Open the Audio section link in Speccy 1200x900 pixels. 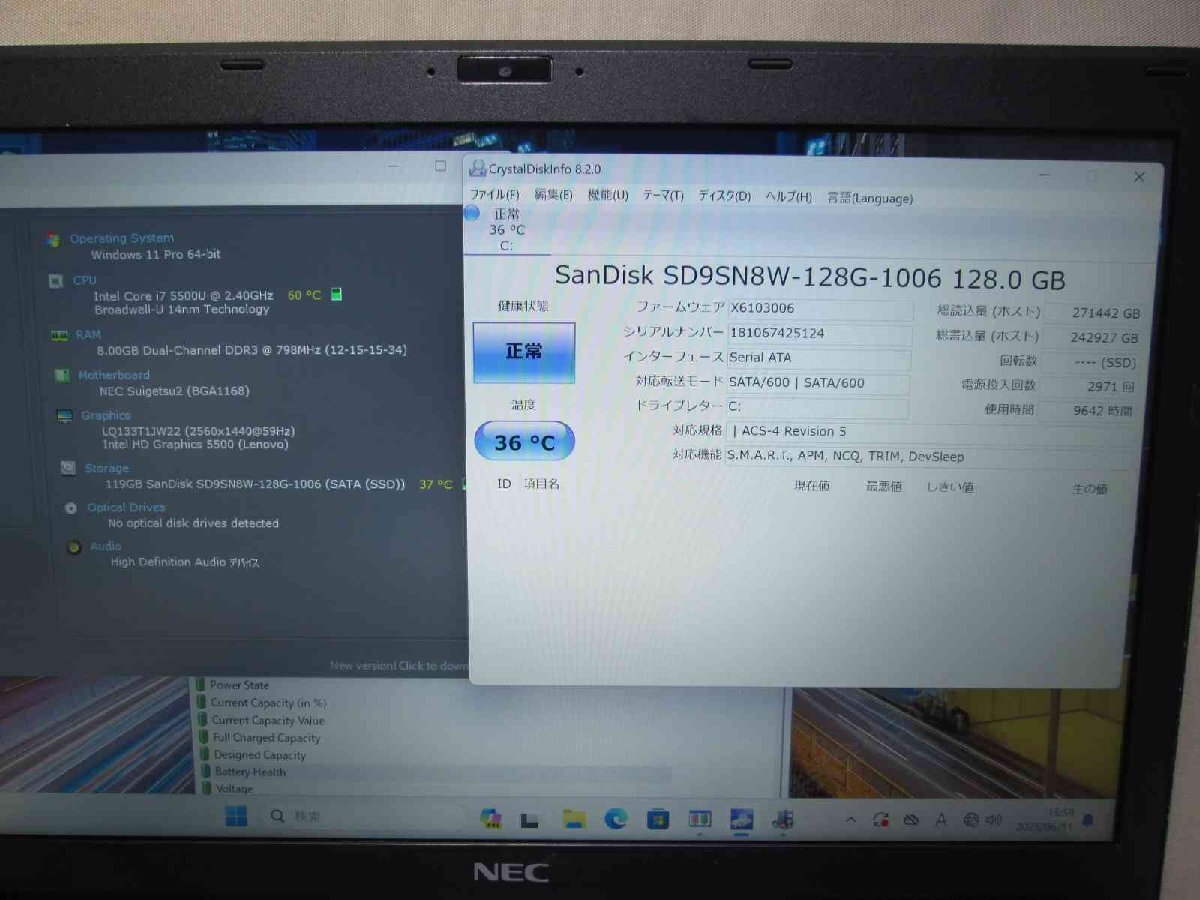point(105,546)
